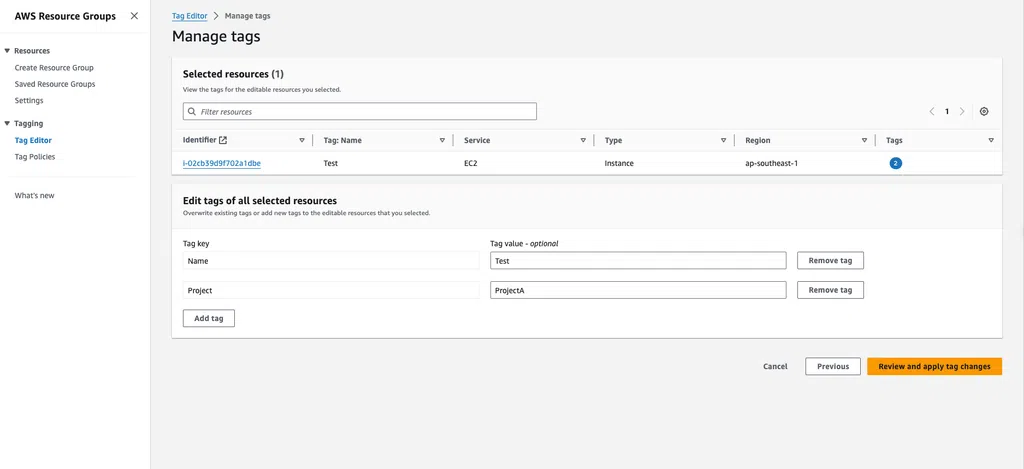Click the tags count badge showing 2
1024x469 pixels.
coord(895,163)
